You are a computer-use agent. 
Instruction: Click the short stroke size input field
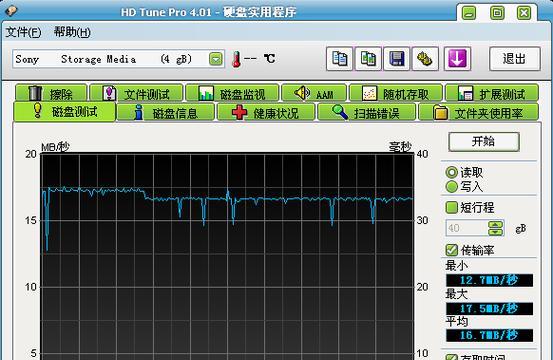click(x=467, y=228)
